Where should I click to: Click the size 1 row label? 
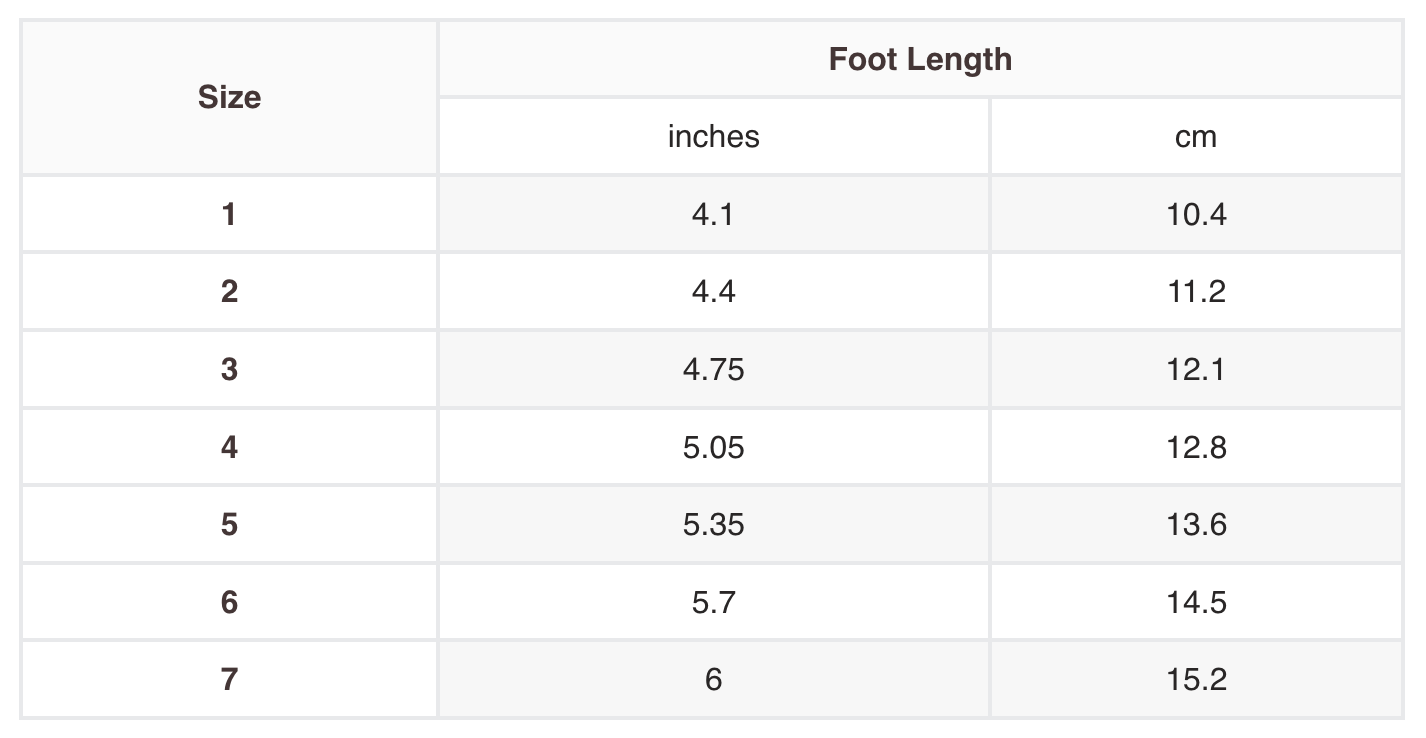[x=229, y=214]
